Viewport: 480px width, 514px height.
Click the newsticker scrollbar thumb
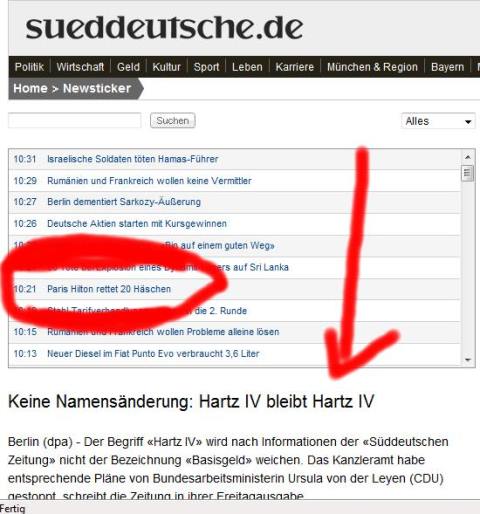tap(468, 173)
